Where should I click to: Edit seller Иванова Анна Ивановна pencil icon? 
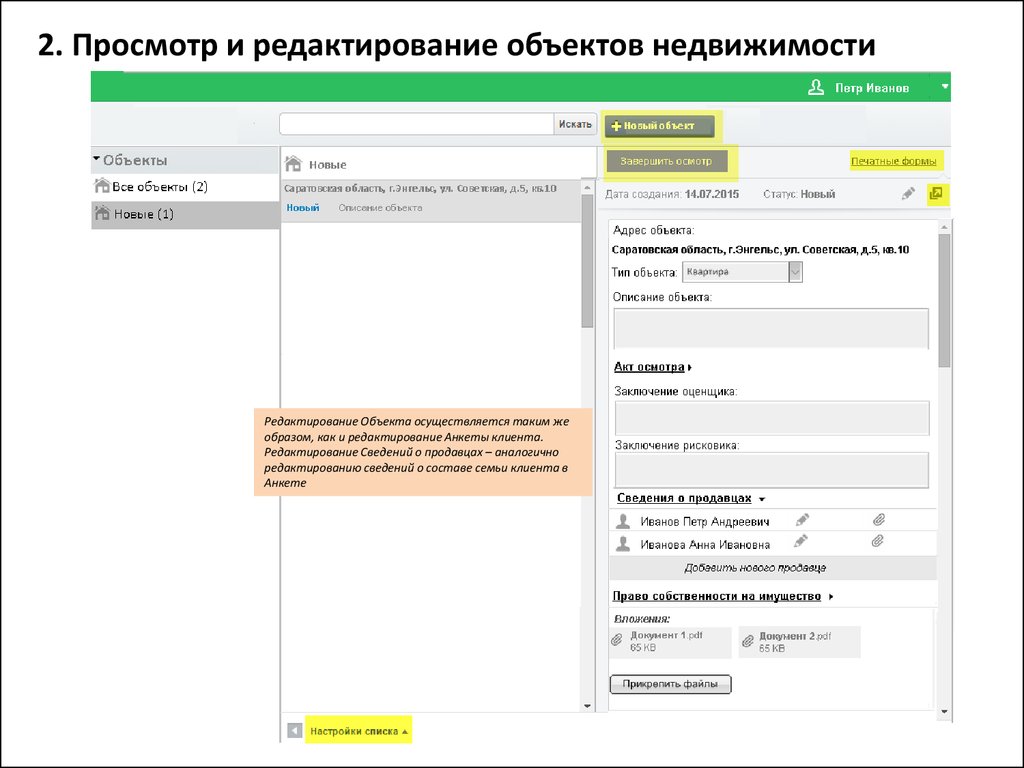[801, 541]
